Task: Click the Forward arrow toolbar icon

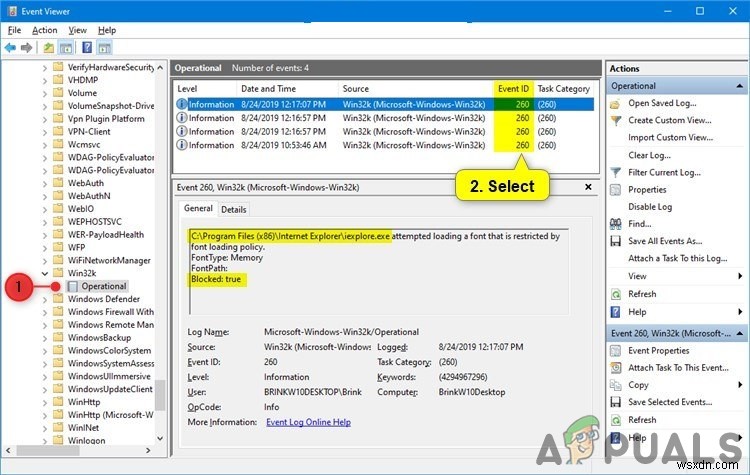Action: click(x=27, y=47)
